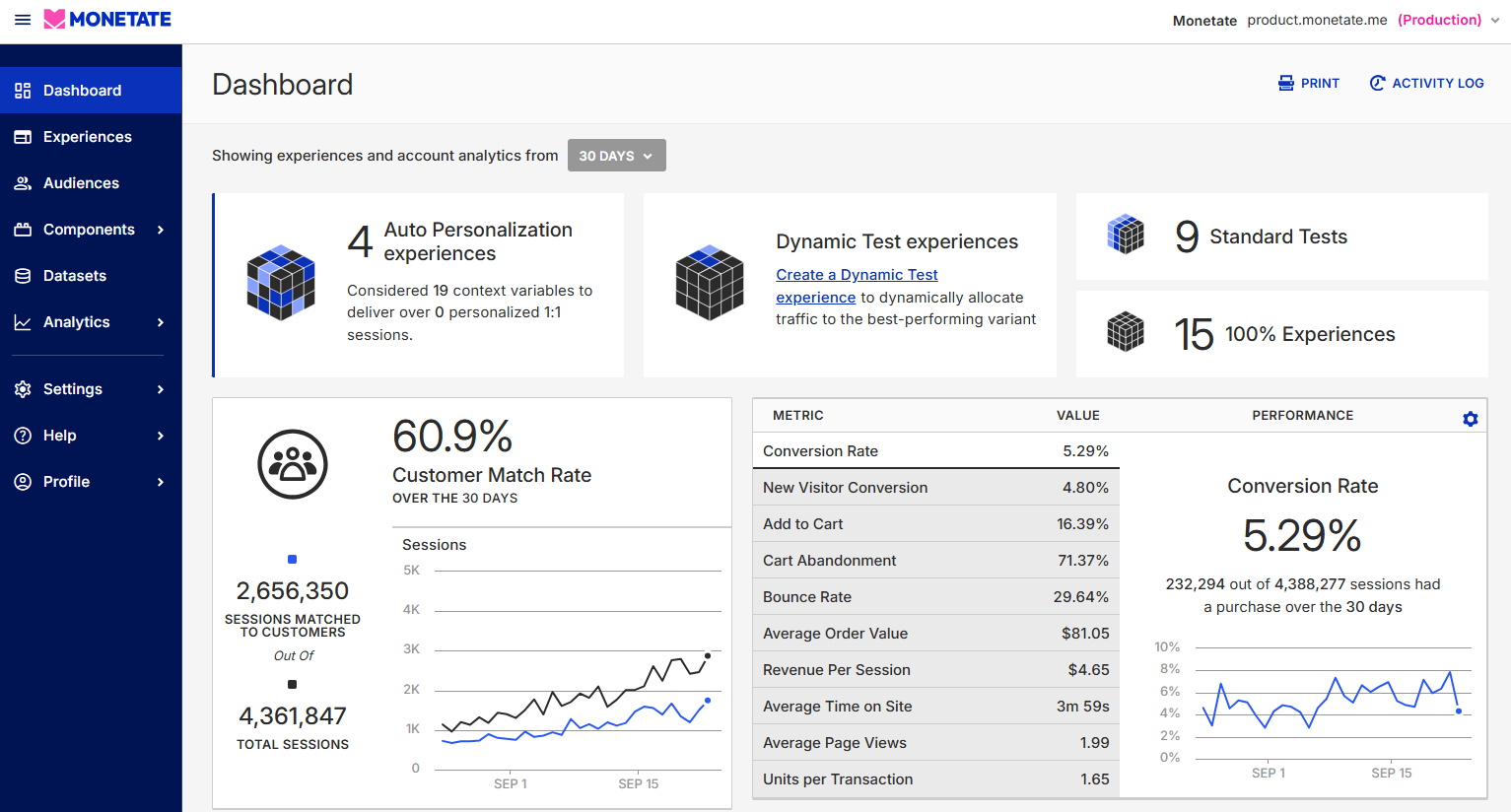The image size is (1511, 812).
Task: Select the Average Page Views row
Action: [936, 743]
